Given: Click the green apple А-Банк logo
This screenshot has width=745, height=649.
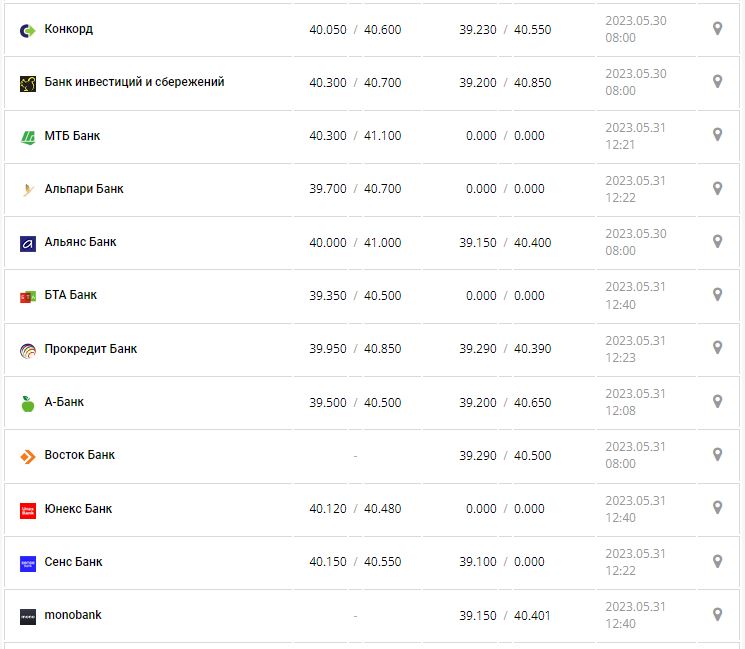Looking at the screenshot, I should 28,403.
